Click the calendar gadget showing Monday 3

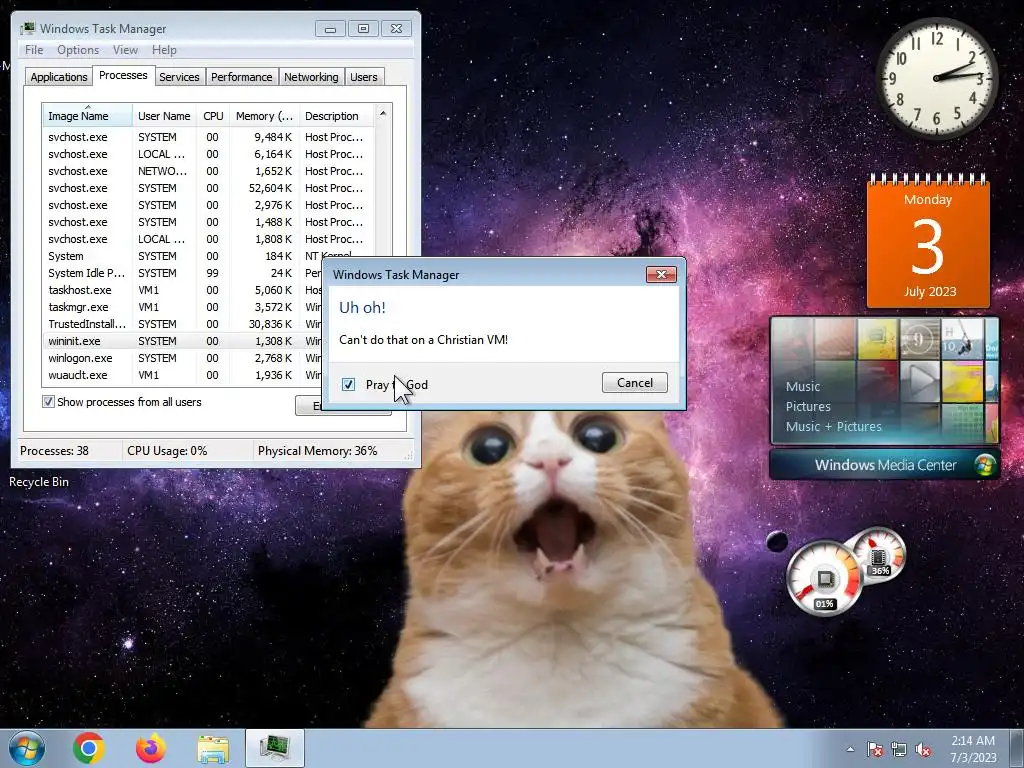pyautogui.click(x=928, y=241)
